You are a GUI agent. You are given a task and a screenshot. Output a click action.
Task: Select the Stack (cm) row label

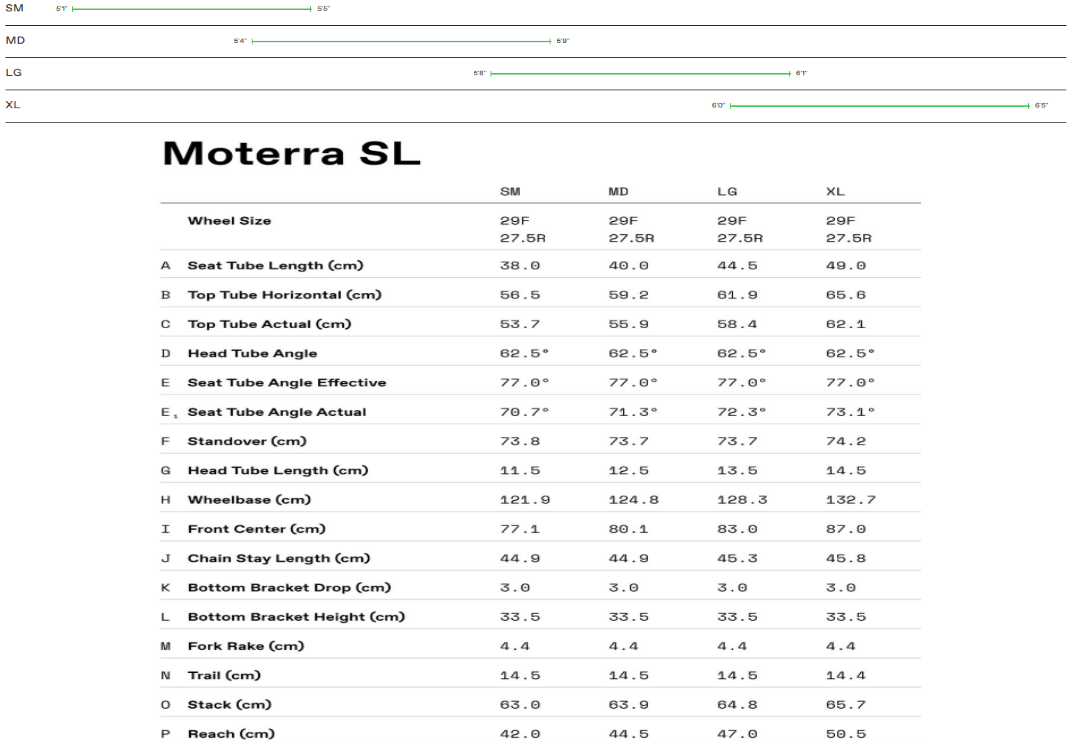pos(229,705)
